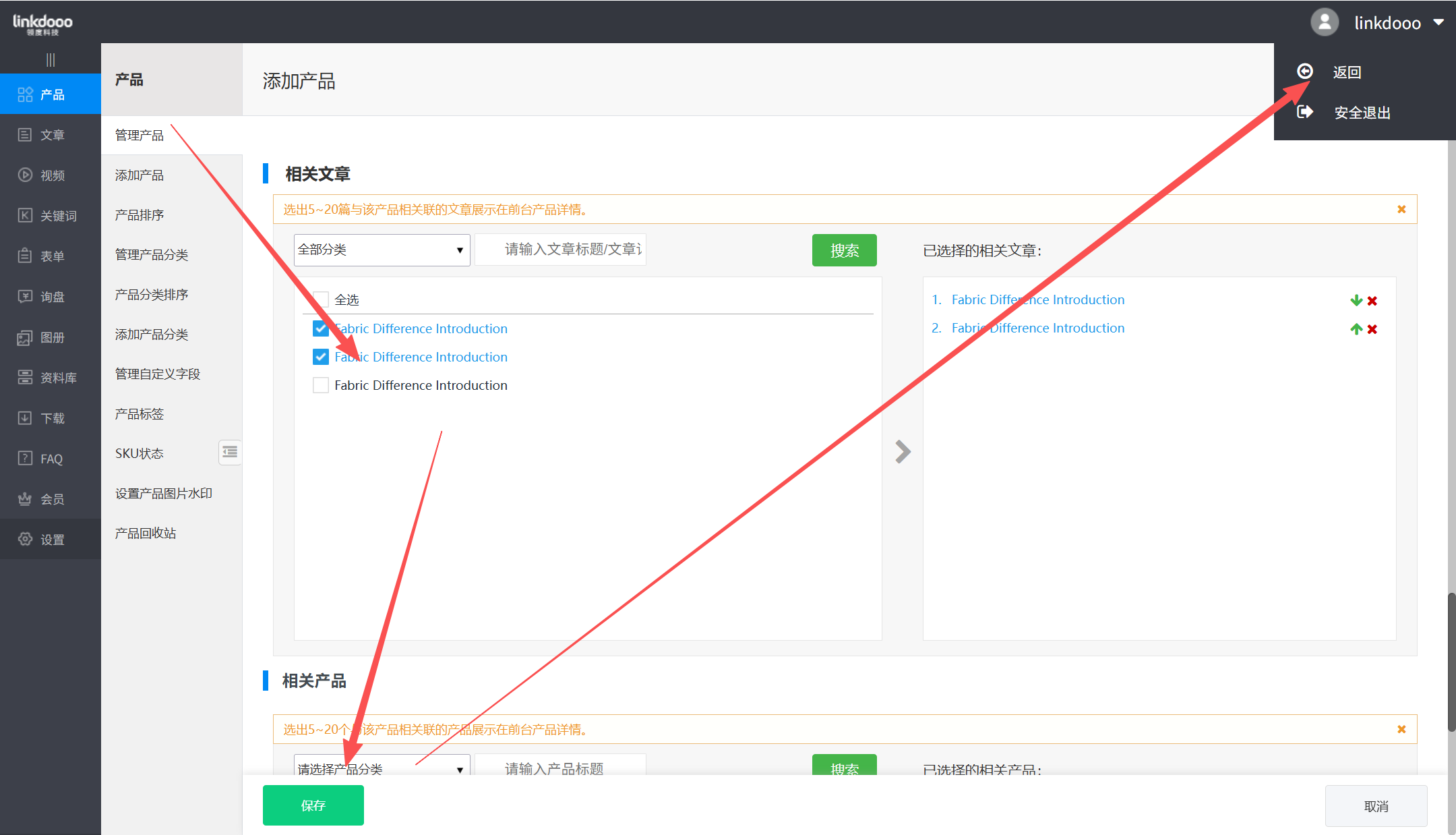Click the 安全退出 logout icon
Screen dimensions: 1456x835
click(x=1305, y=112)
